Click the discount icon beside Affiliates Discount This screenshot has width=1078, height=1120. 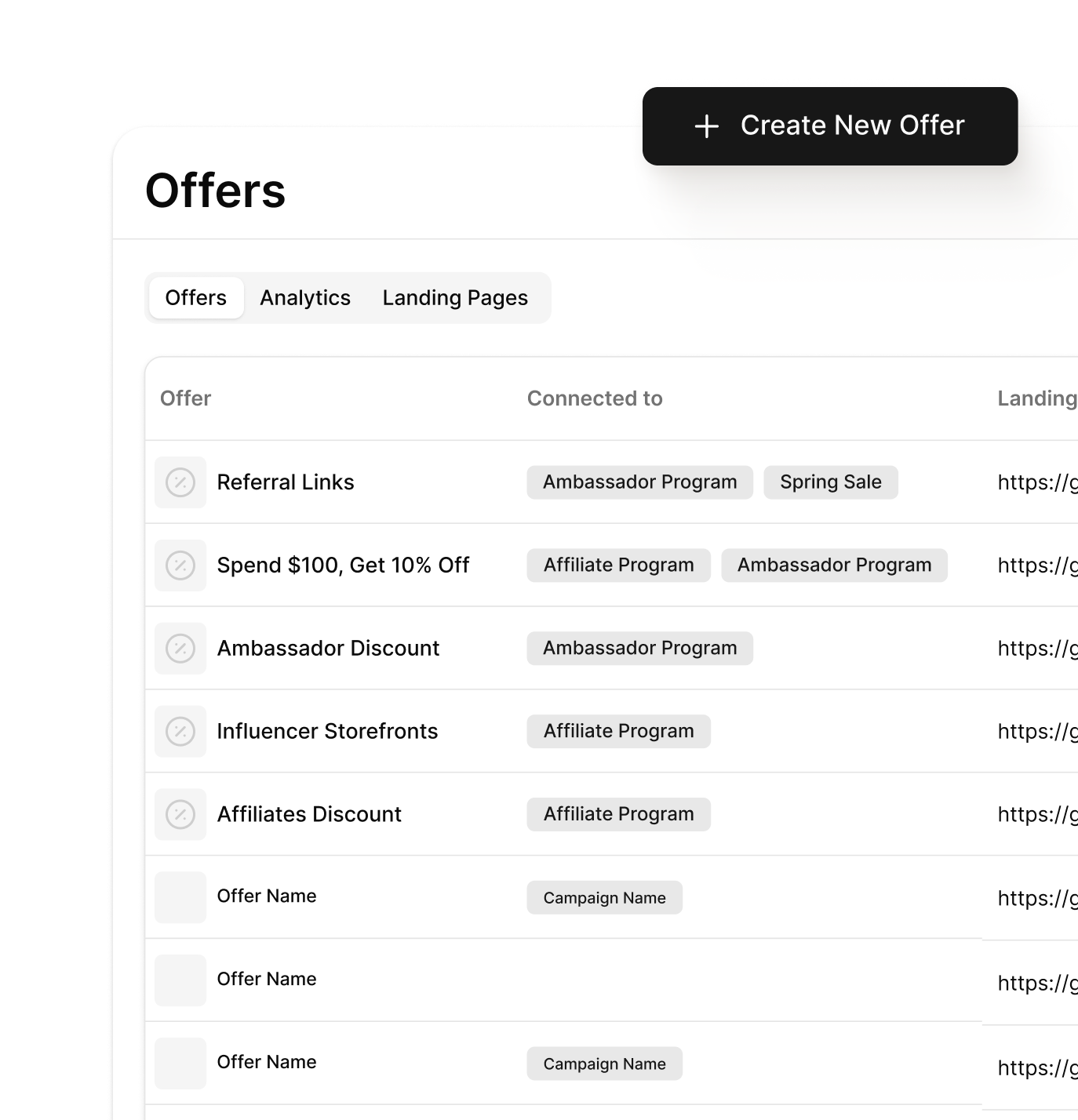point(180,815)
